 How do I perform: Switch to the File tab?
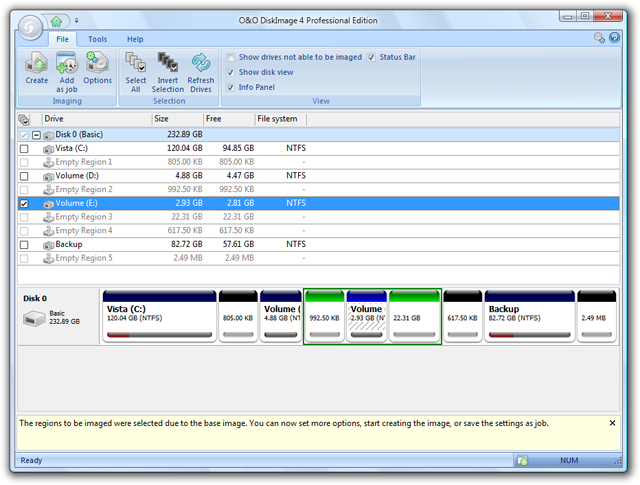[x=62, y=39]
